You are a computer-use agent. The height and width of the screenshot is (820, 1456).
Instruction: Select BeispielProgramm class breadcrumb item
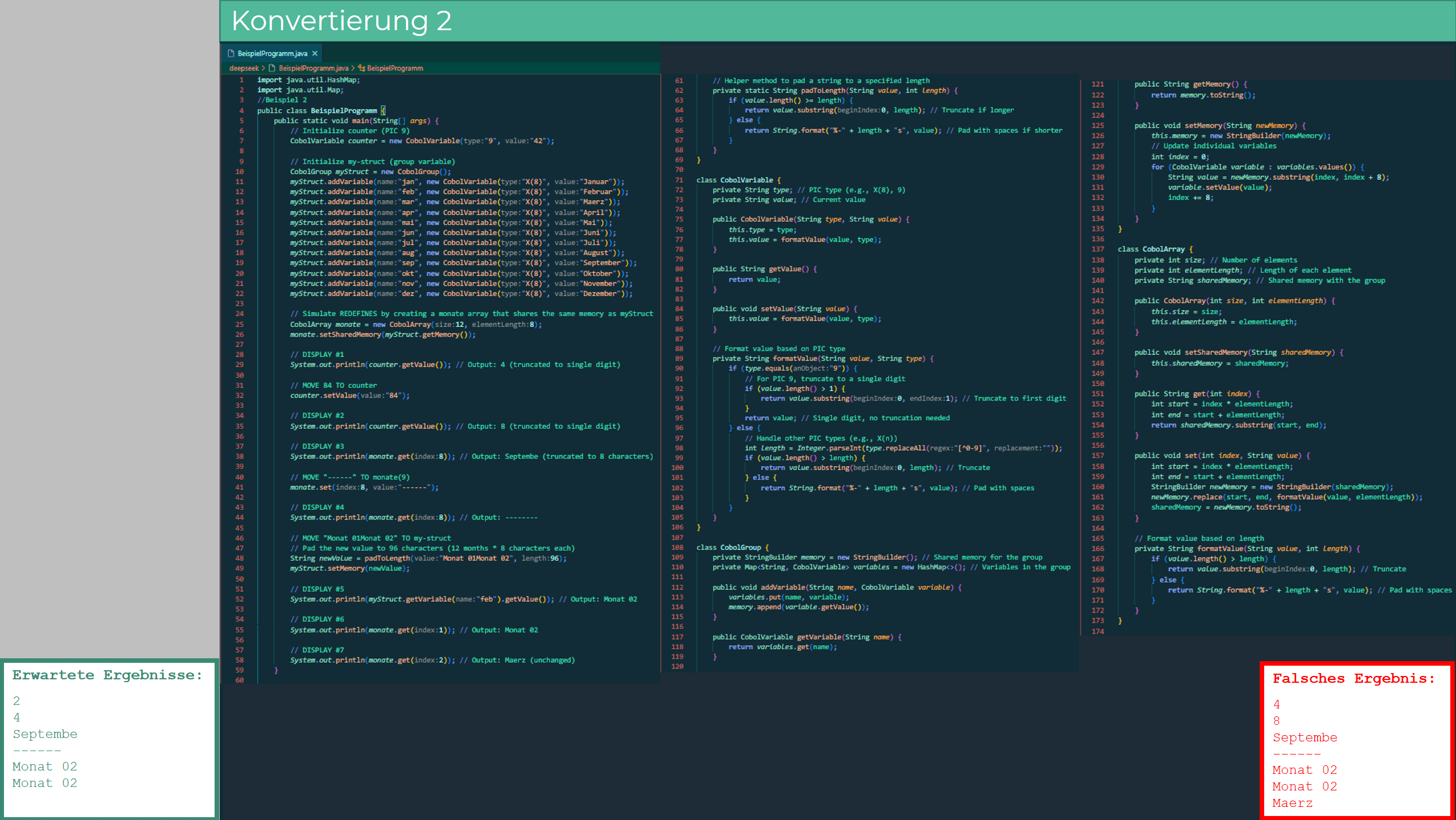click(395, 68)
